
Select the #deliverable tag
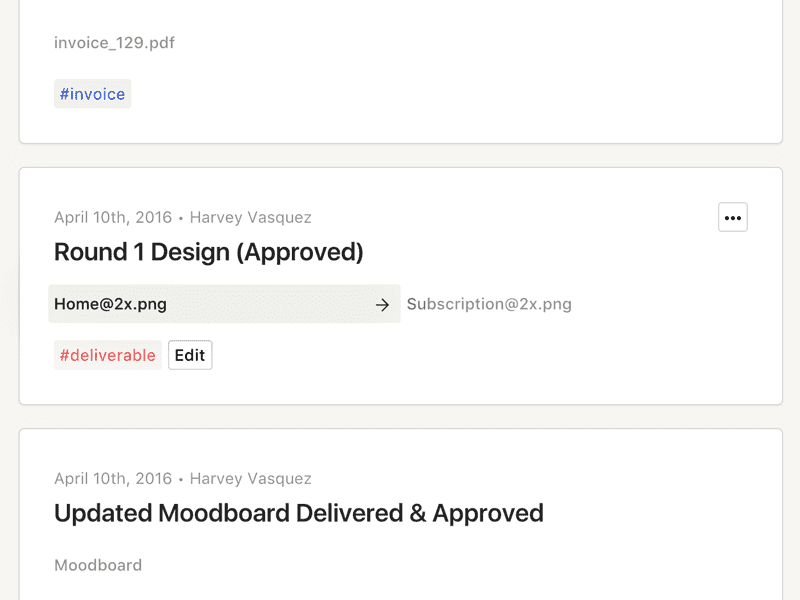(x=108, y=355)
